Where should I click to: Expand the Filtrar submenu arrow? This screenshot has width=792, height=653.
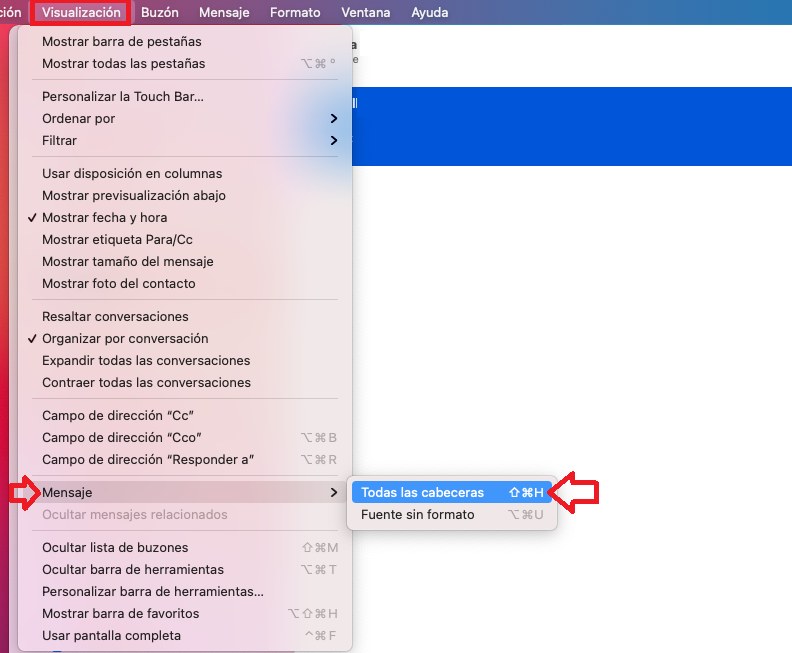coord(333,140)
